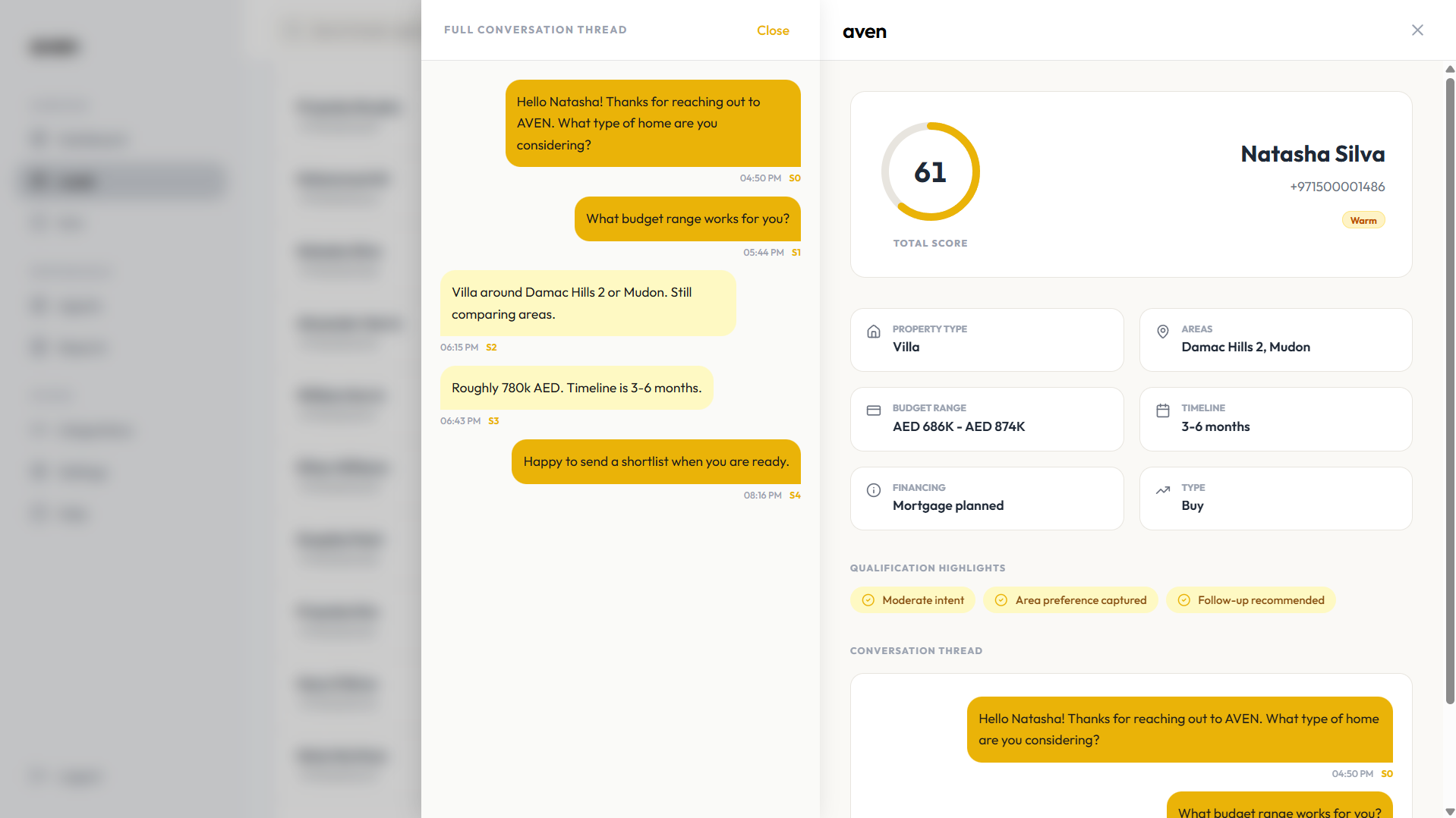This screenshot has height=818, width=1456.
Task: Click the location pin icon beside Areas
Action: click(1162, 332)
